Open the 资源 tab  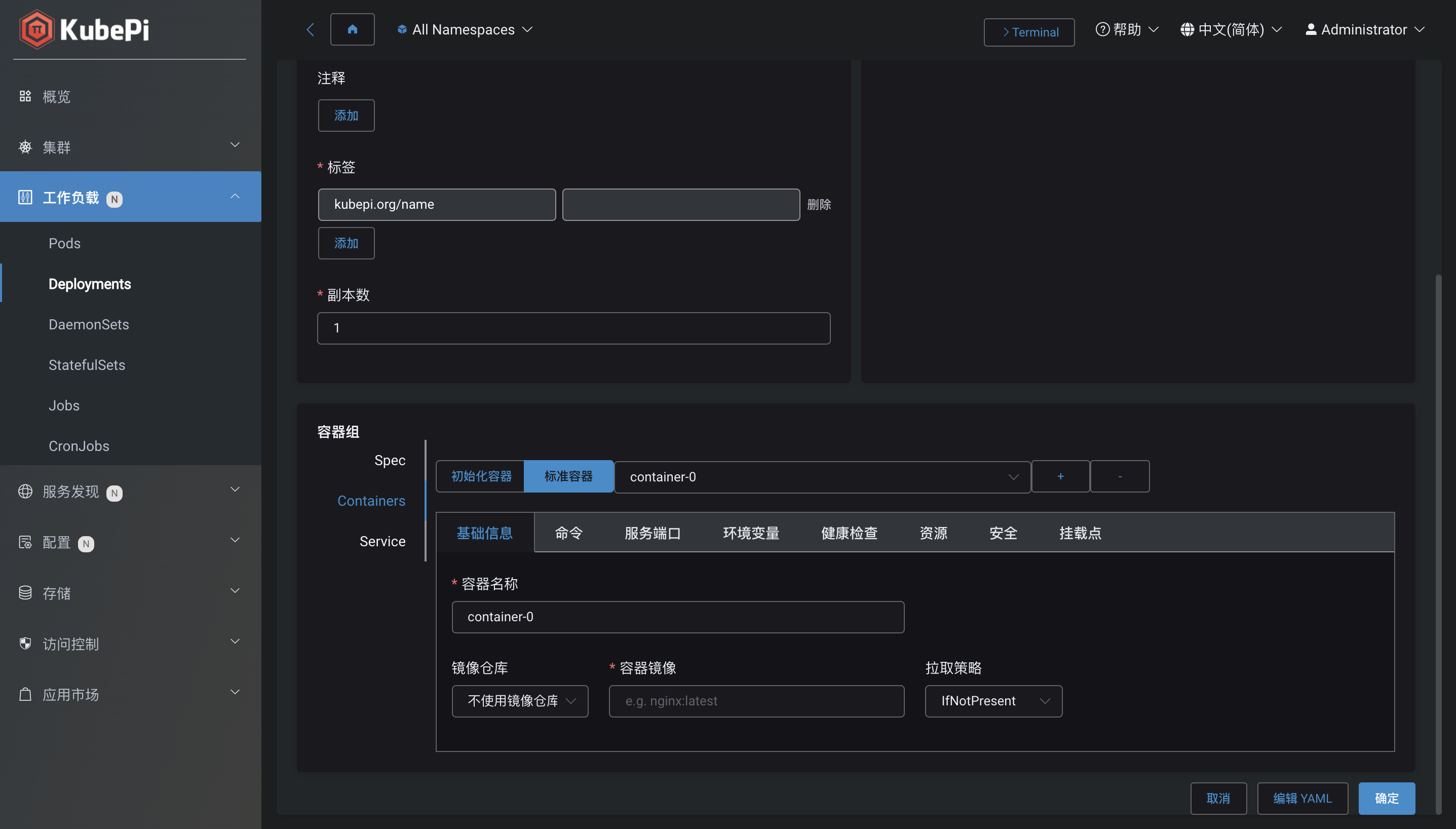(x=934, y=533)
